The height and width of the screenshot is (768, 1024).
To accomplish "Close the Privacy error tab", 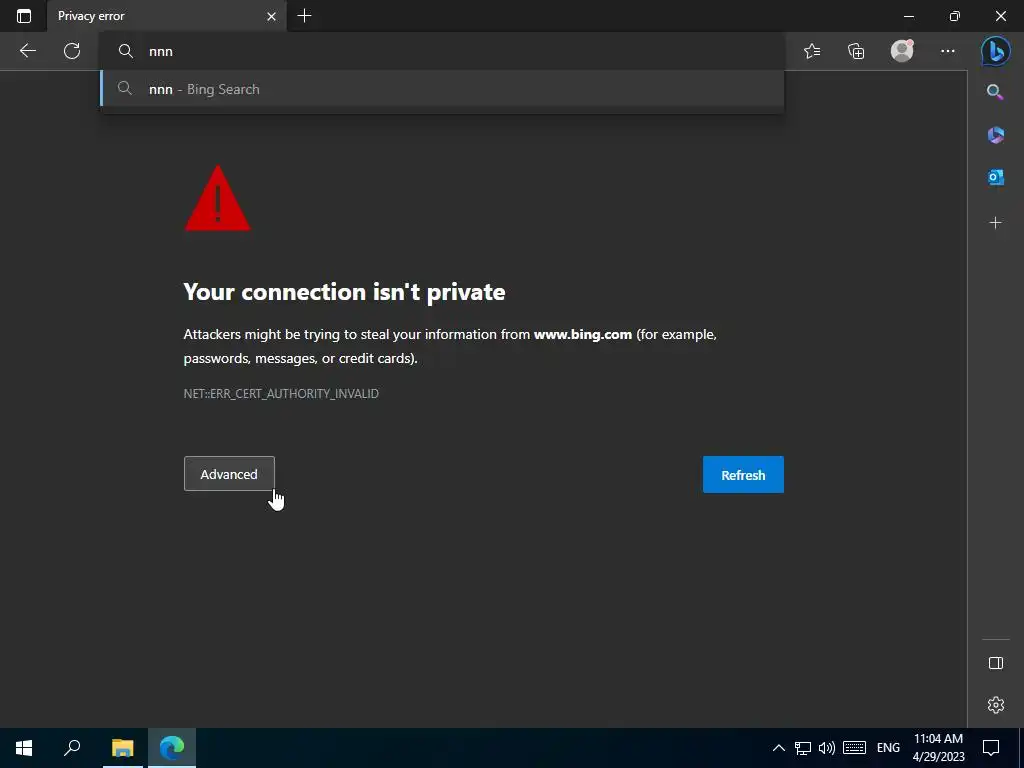I will 271,16.
